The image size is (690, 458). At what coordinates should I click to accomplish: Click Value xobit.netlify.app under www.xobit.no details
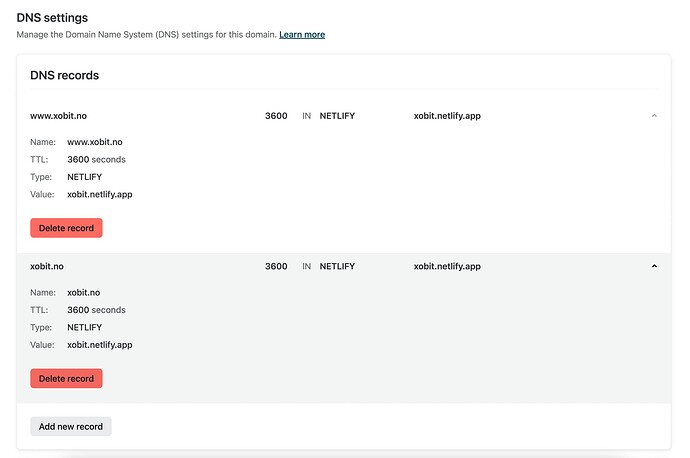click(x=100, y=194)
